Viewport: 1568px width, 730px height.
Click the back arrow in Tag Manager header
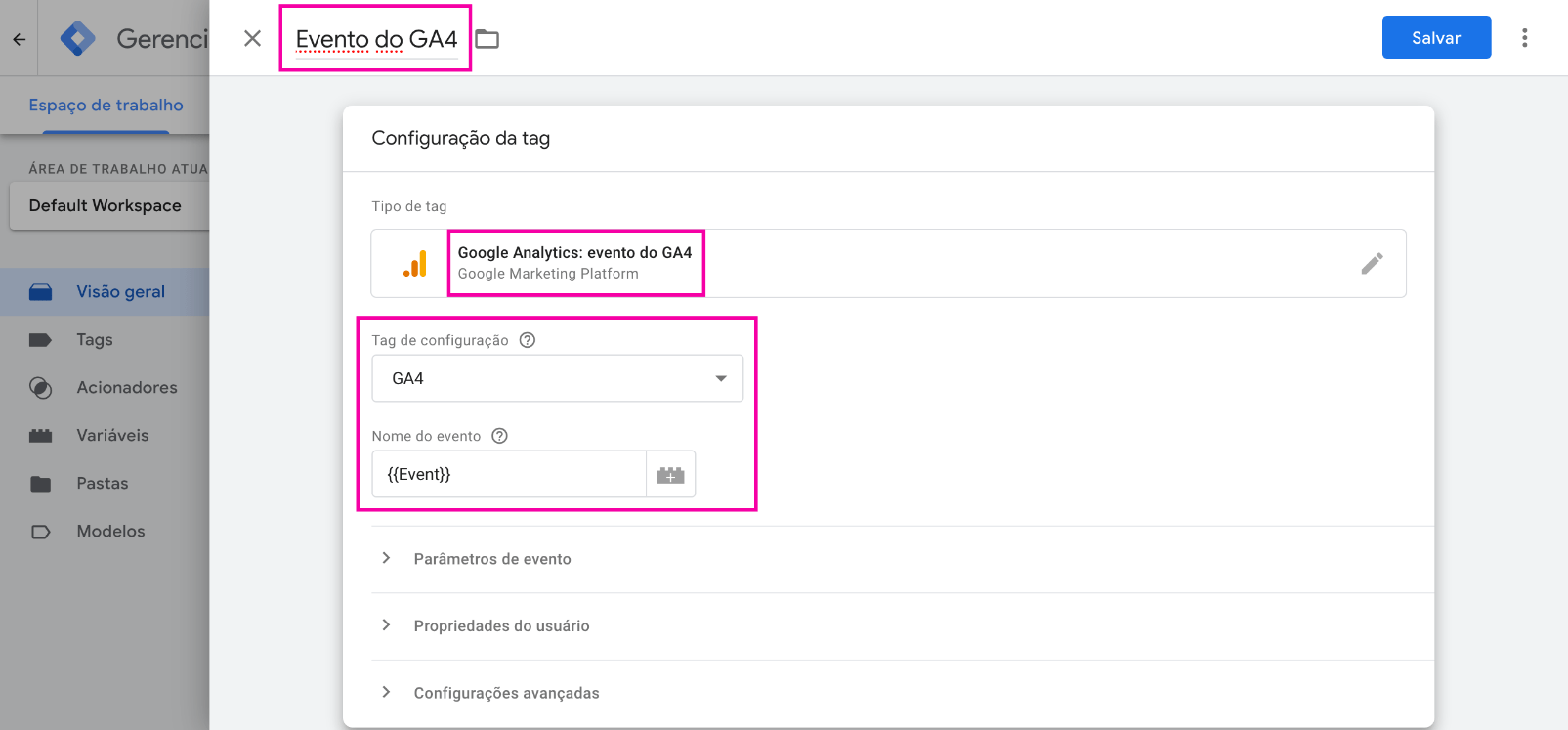click(19, 39)
